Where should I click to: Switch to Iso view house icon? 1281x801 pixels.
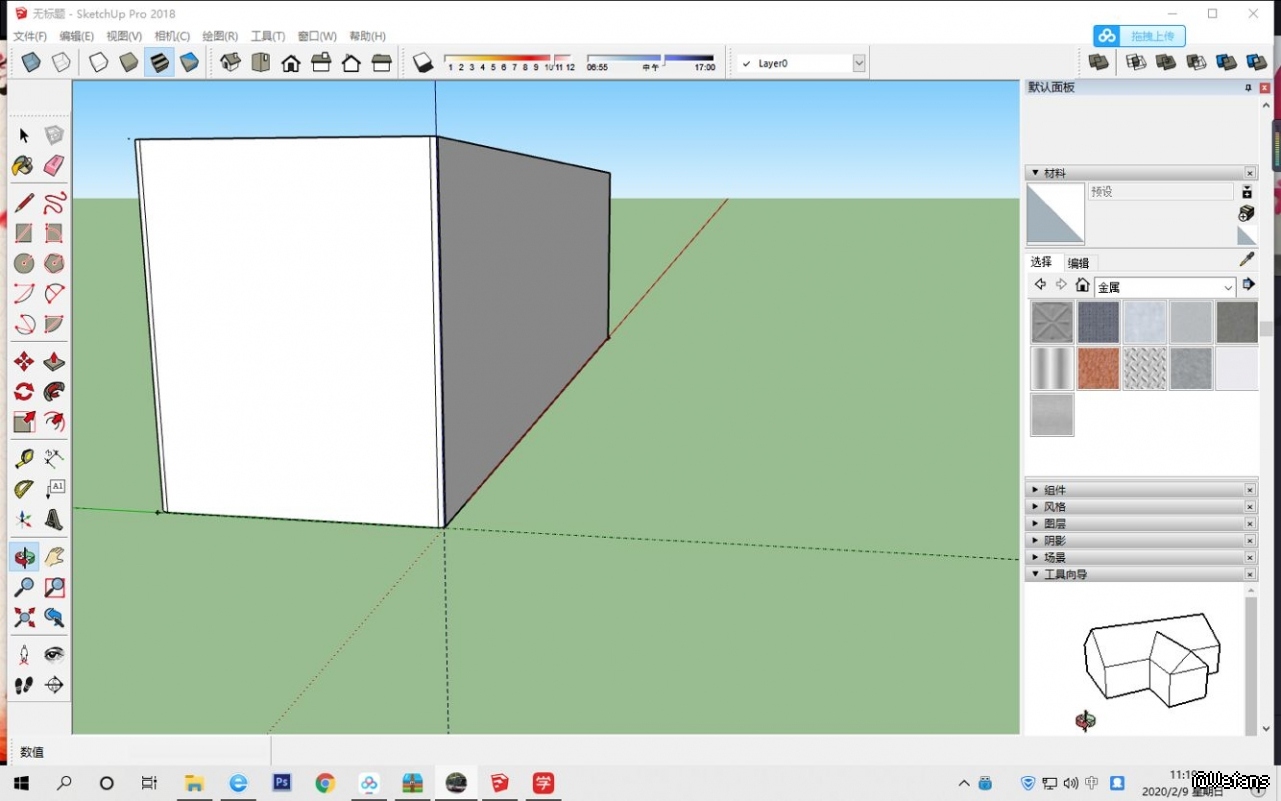tap(230, 63)
